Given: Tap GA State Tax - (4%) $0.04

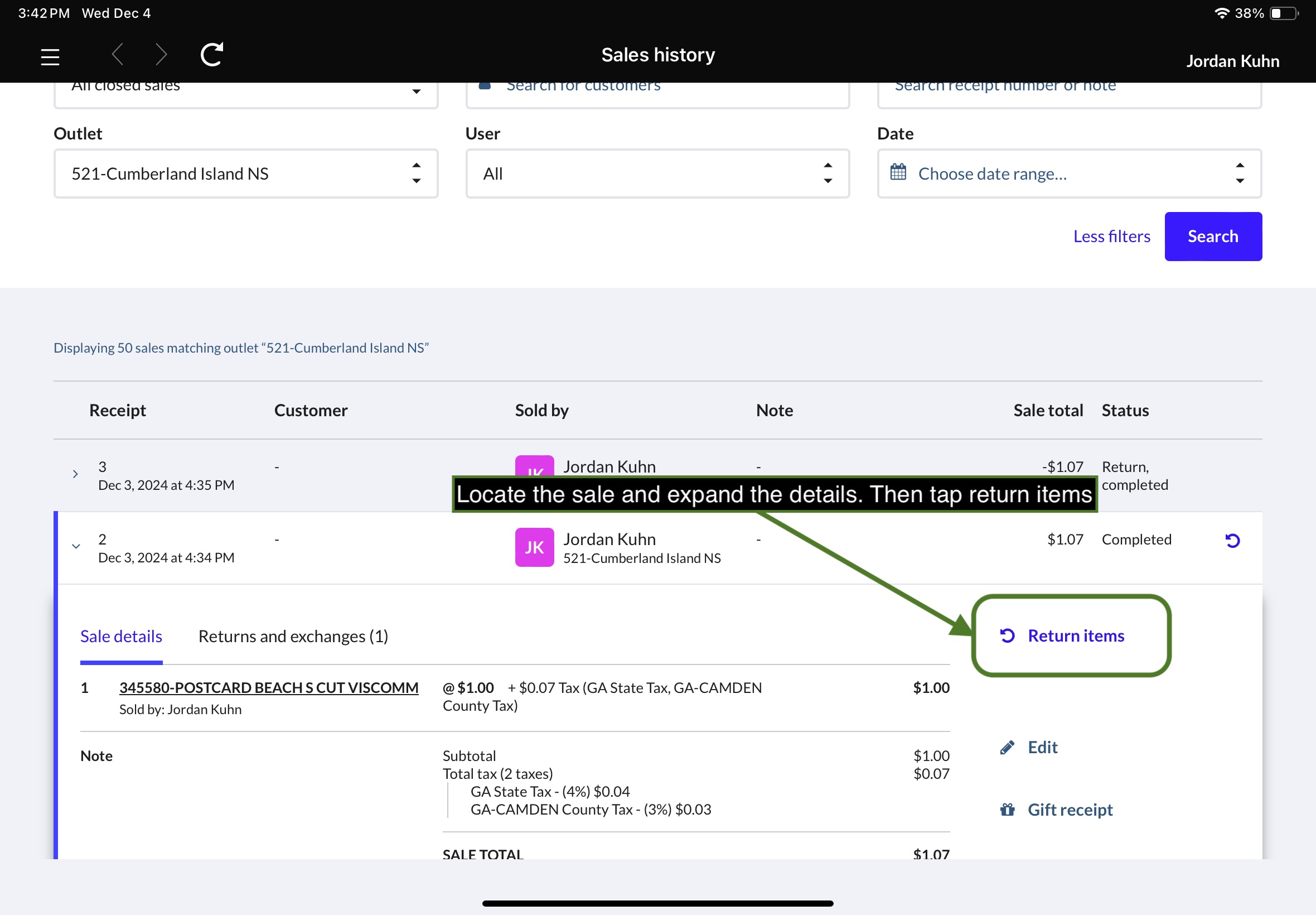Looking at the screenshot, I should coord(549,791).
